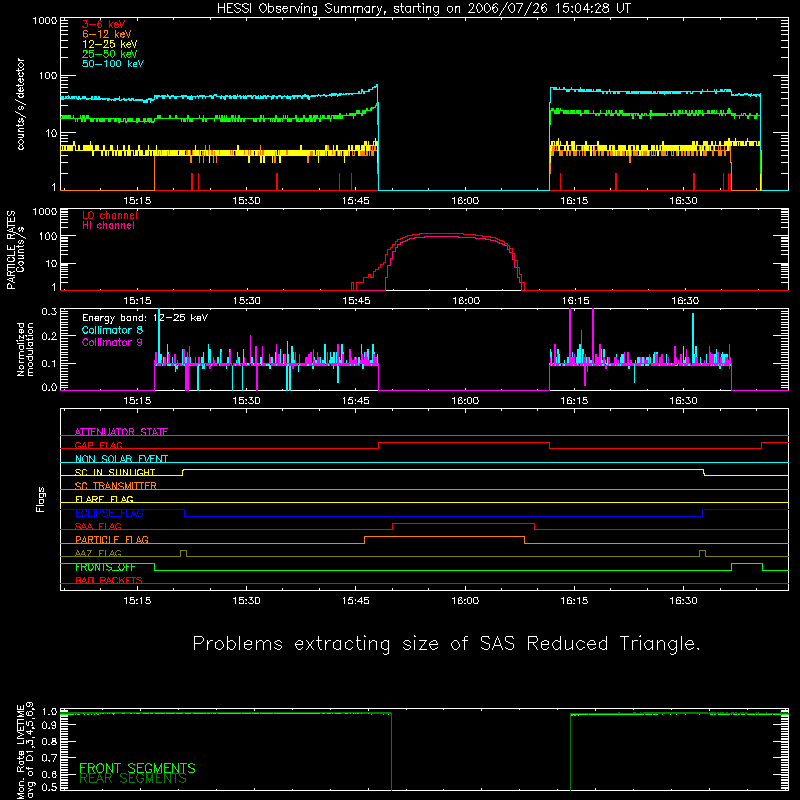Click the LO channel legend label

tap(110, 215)
